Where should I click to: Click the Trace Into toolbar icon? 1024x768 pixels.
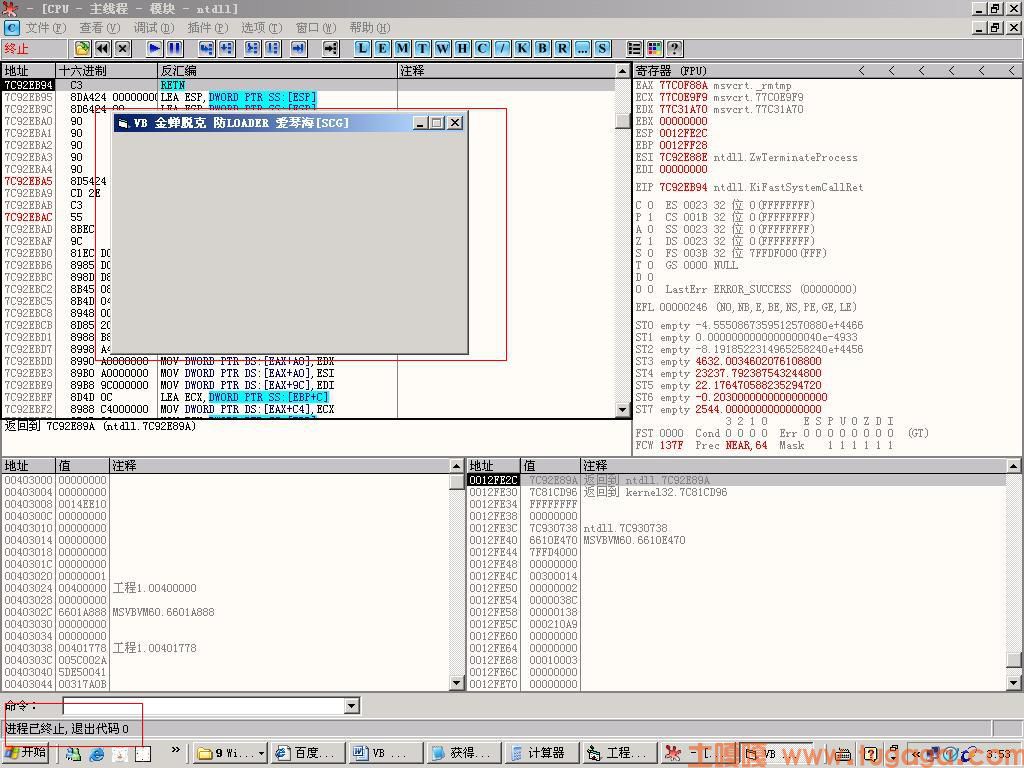point(253,48)
